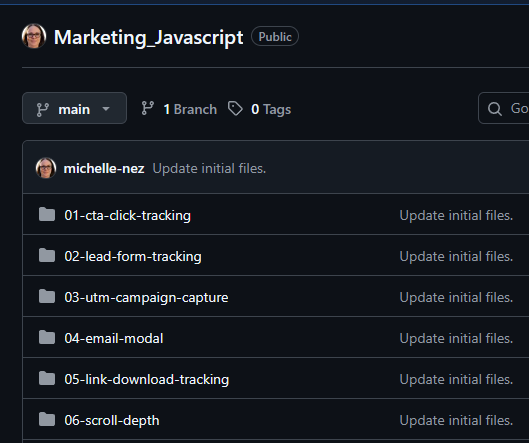Click the folder icon for 06-scroll-depth
Viewport: 529px width, 443px height.
(47, 419)
